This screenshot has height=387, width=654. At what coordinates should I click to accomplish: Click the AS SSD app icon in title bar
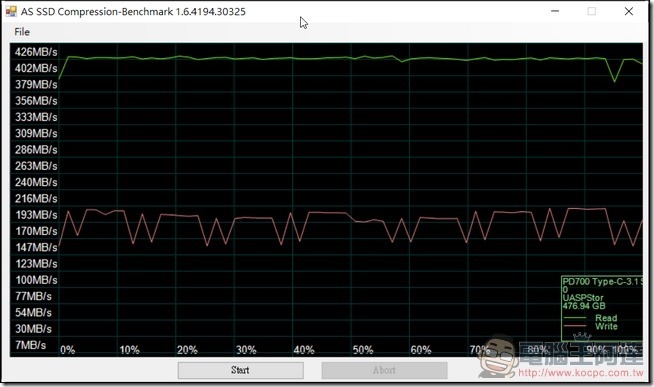coord(11,11)
